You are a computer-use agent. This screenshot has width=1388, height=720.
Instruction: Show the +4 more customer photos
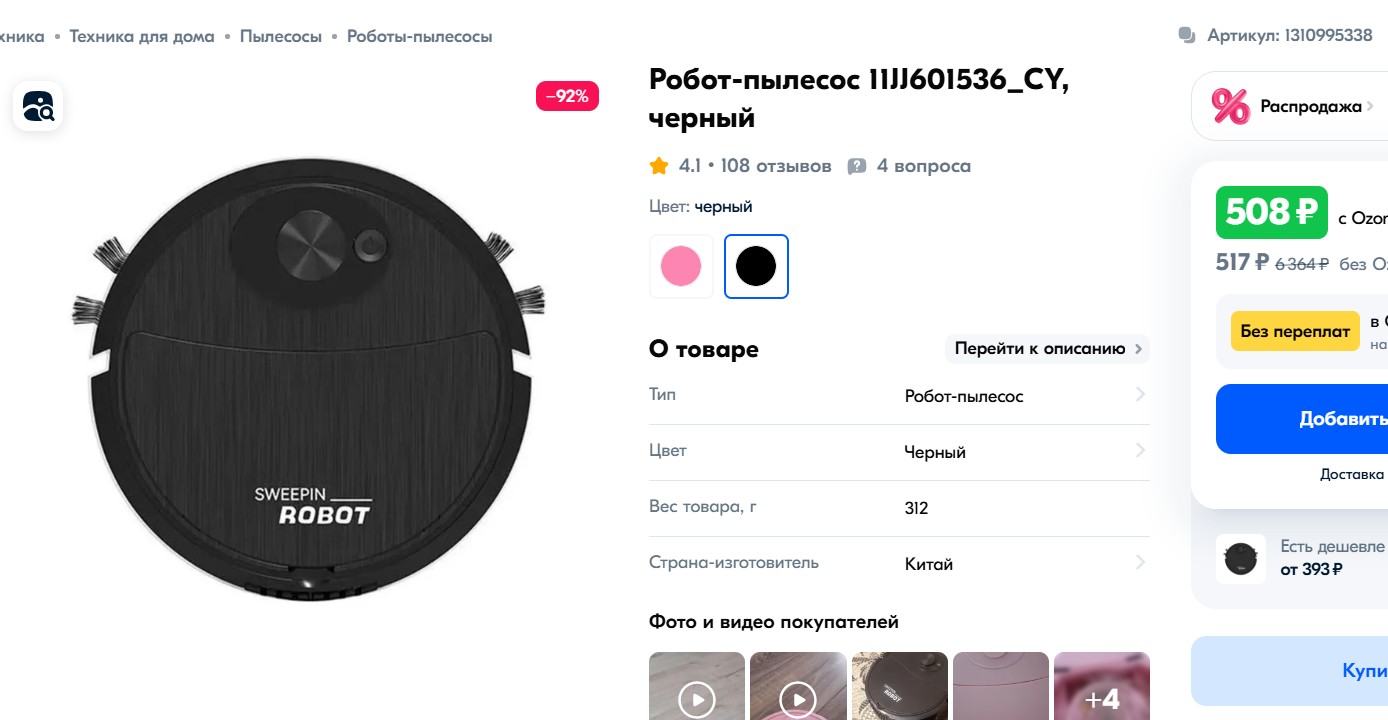1102,686
